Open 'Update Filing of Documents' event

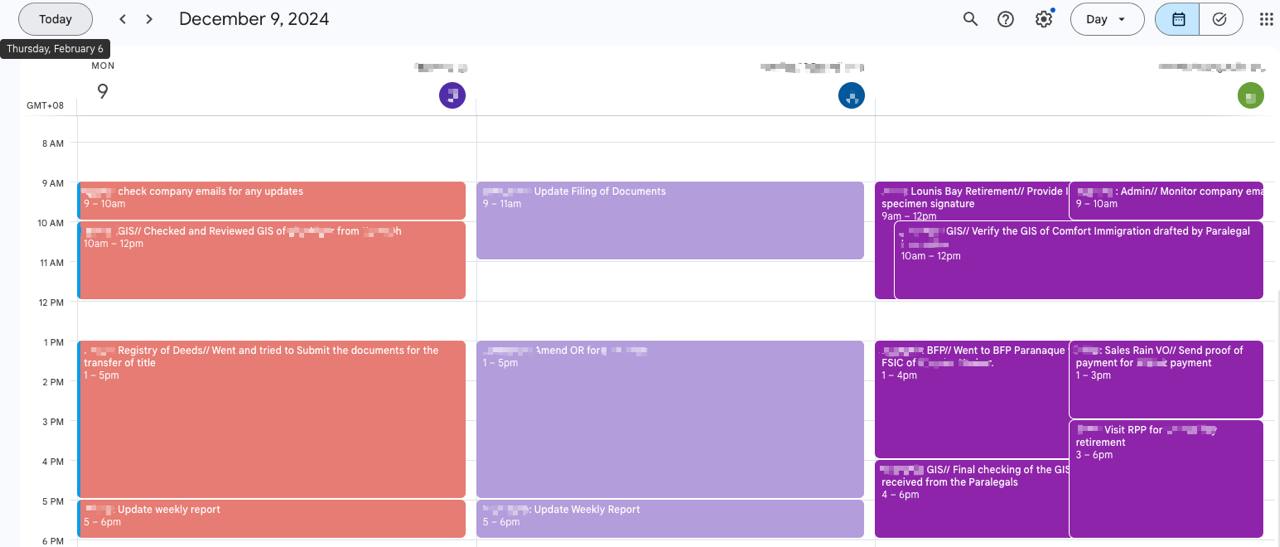[x=670, y=220]
